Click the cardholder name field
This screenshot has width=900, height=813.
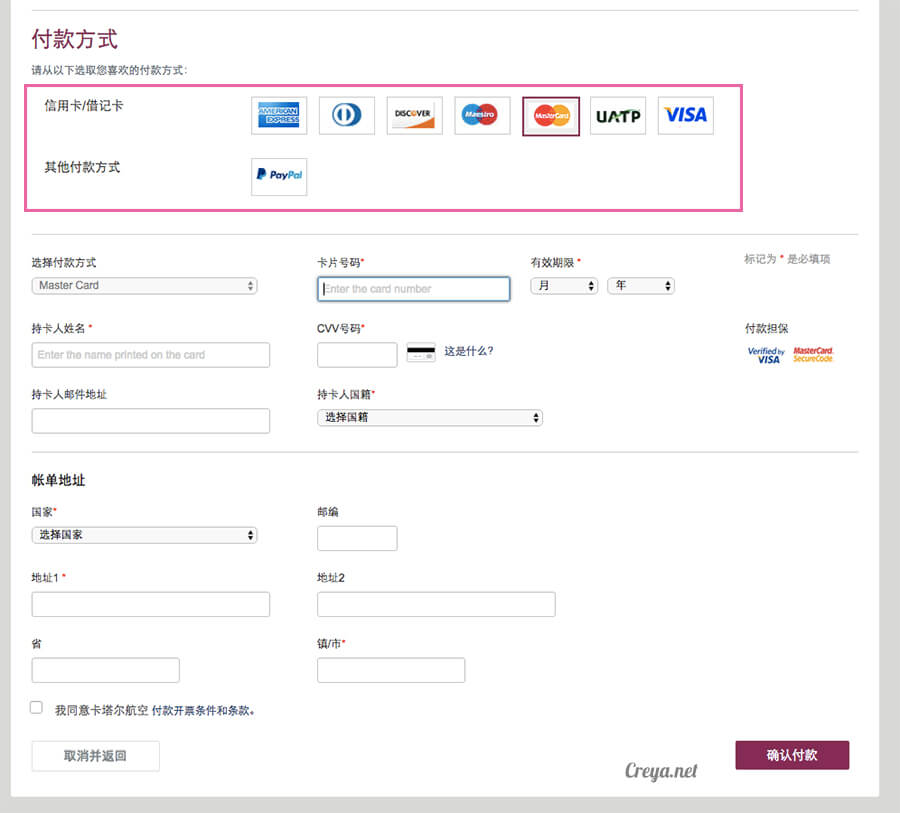coord(150,355)
